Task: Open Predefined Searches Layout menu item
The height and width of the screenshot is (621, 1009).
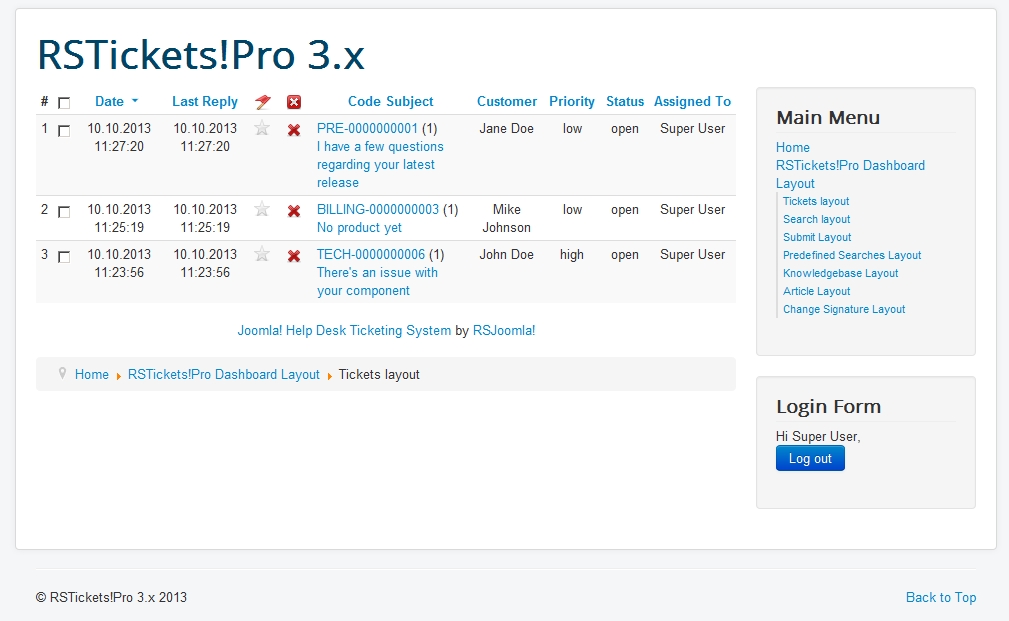Action: (852, 255)
